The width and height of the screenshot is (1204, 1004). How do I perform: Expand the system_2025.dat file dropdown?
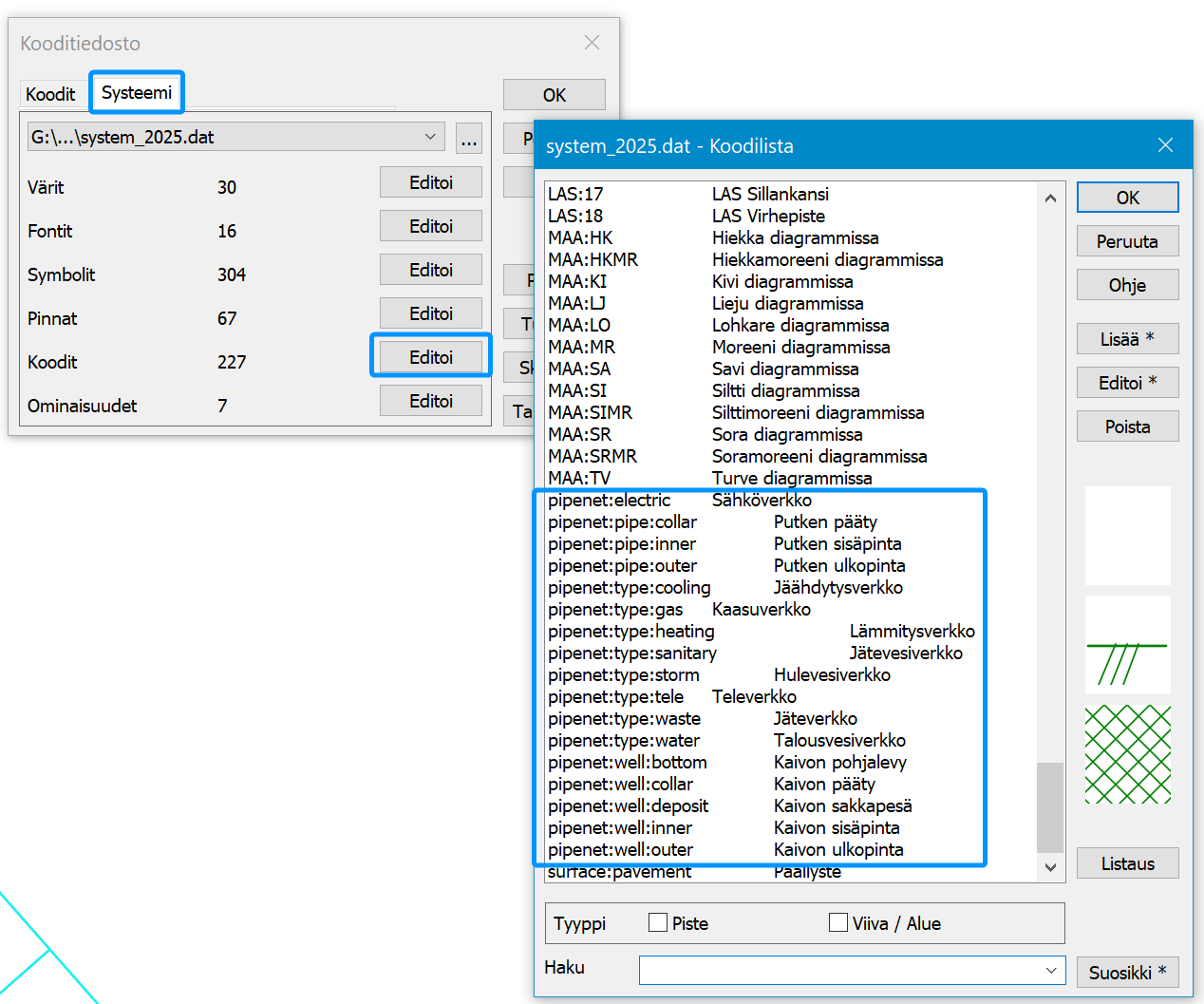[x=430, y=137]
